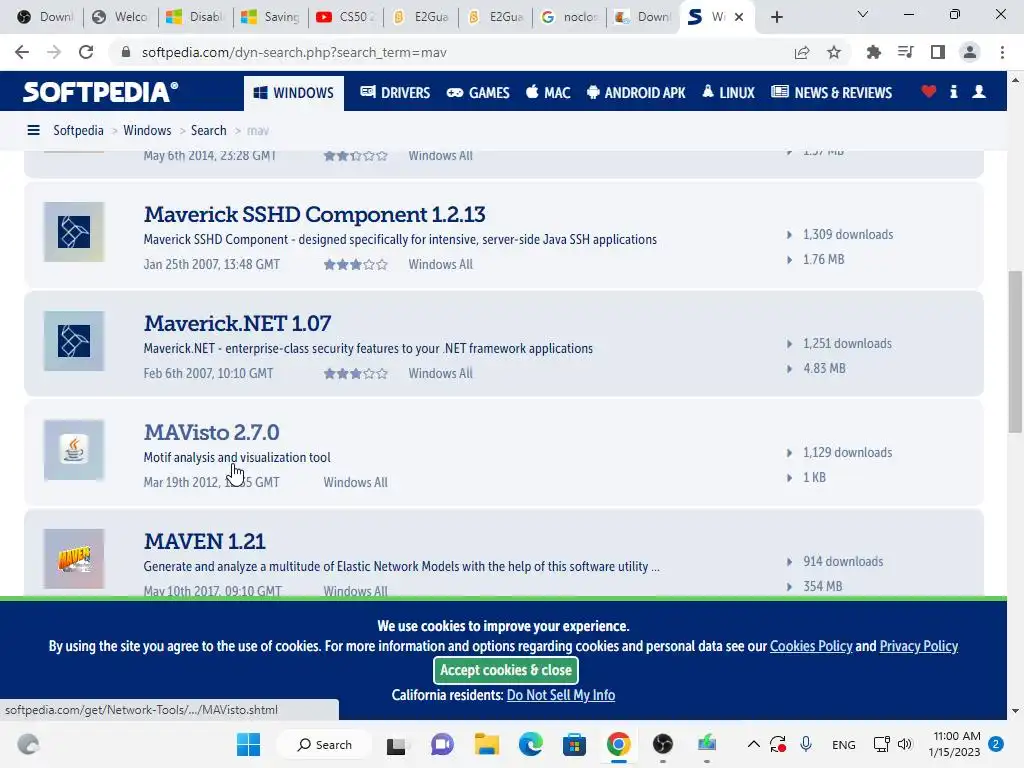Open OBS Studio from taskbar
Viewport: 1024px width, 768px height.
(662, 744)
